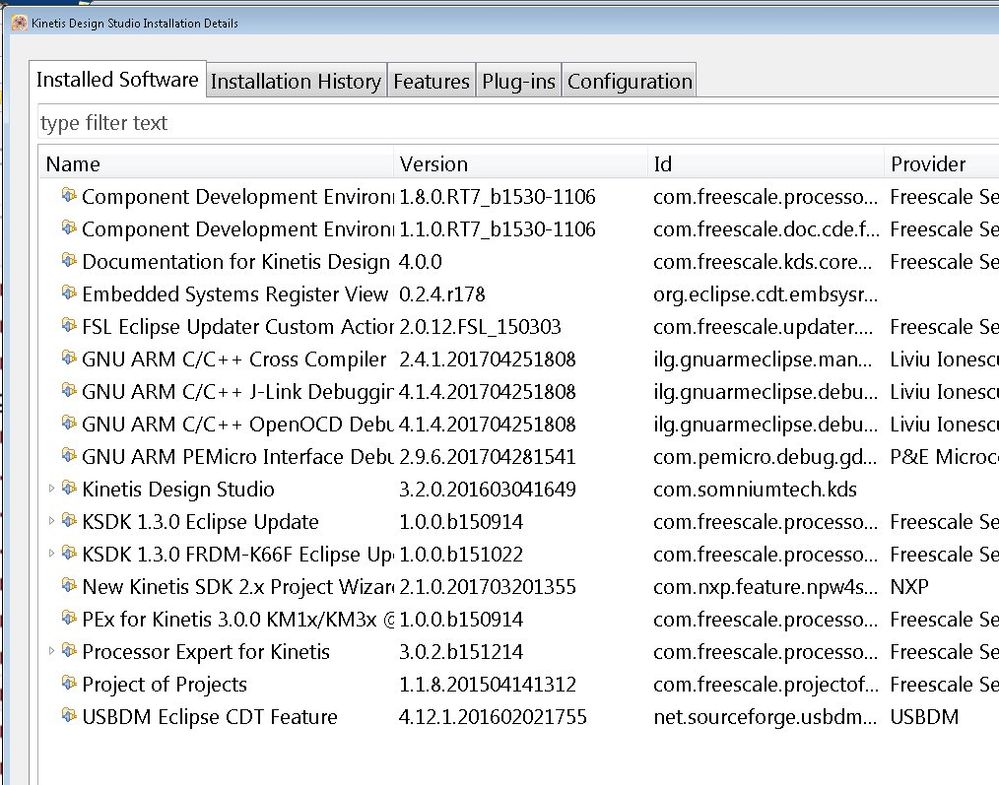Image resolution: width=999 pixels, height=785 pixels.
Task: Click the Kinetis Design Studio title bar icon
Action: (x=20, y=23)
